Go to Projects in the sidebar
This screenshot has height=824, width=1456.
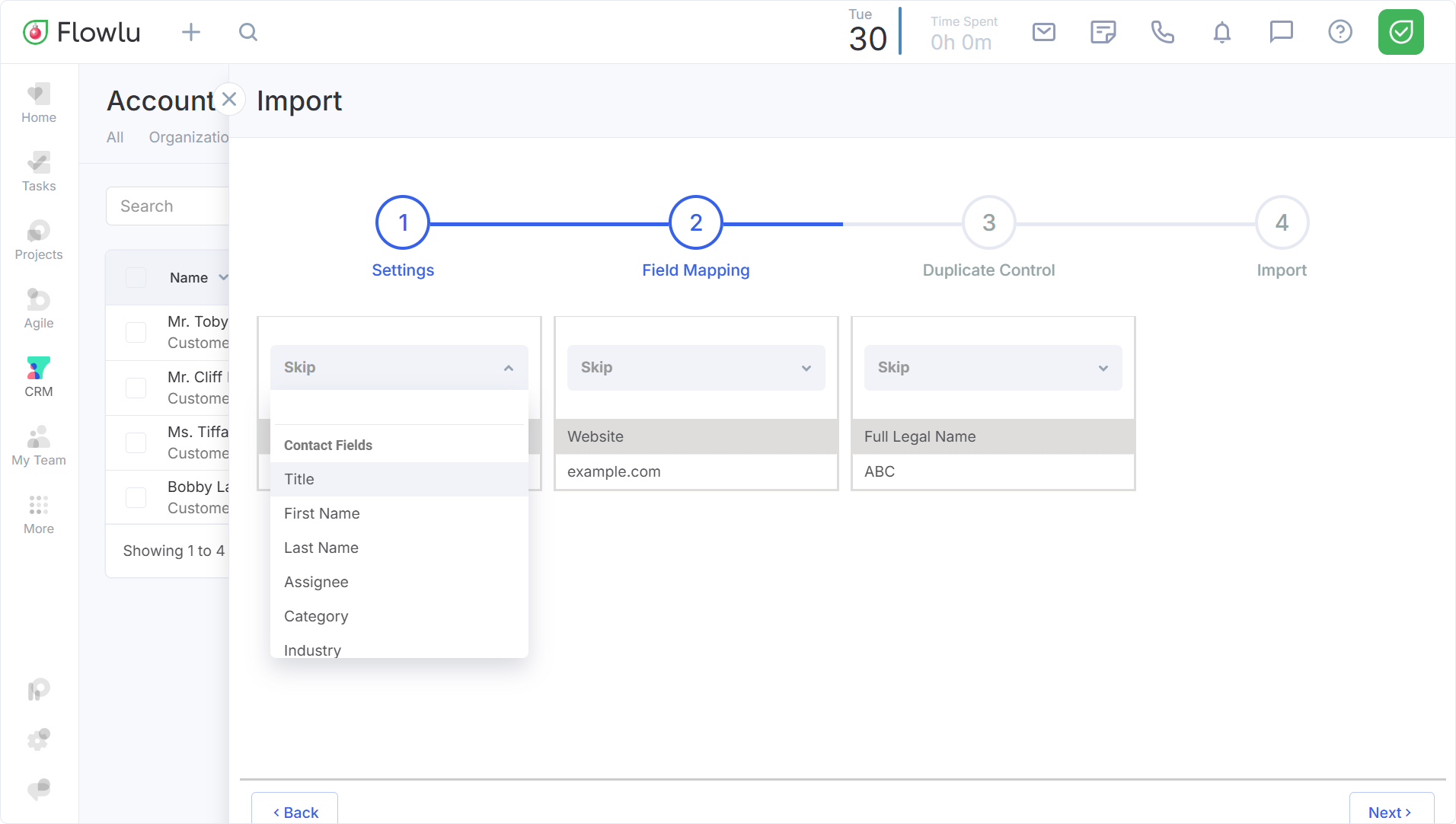coord(39,240)
